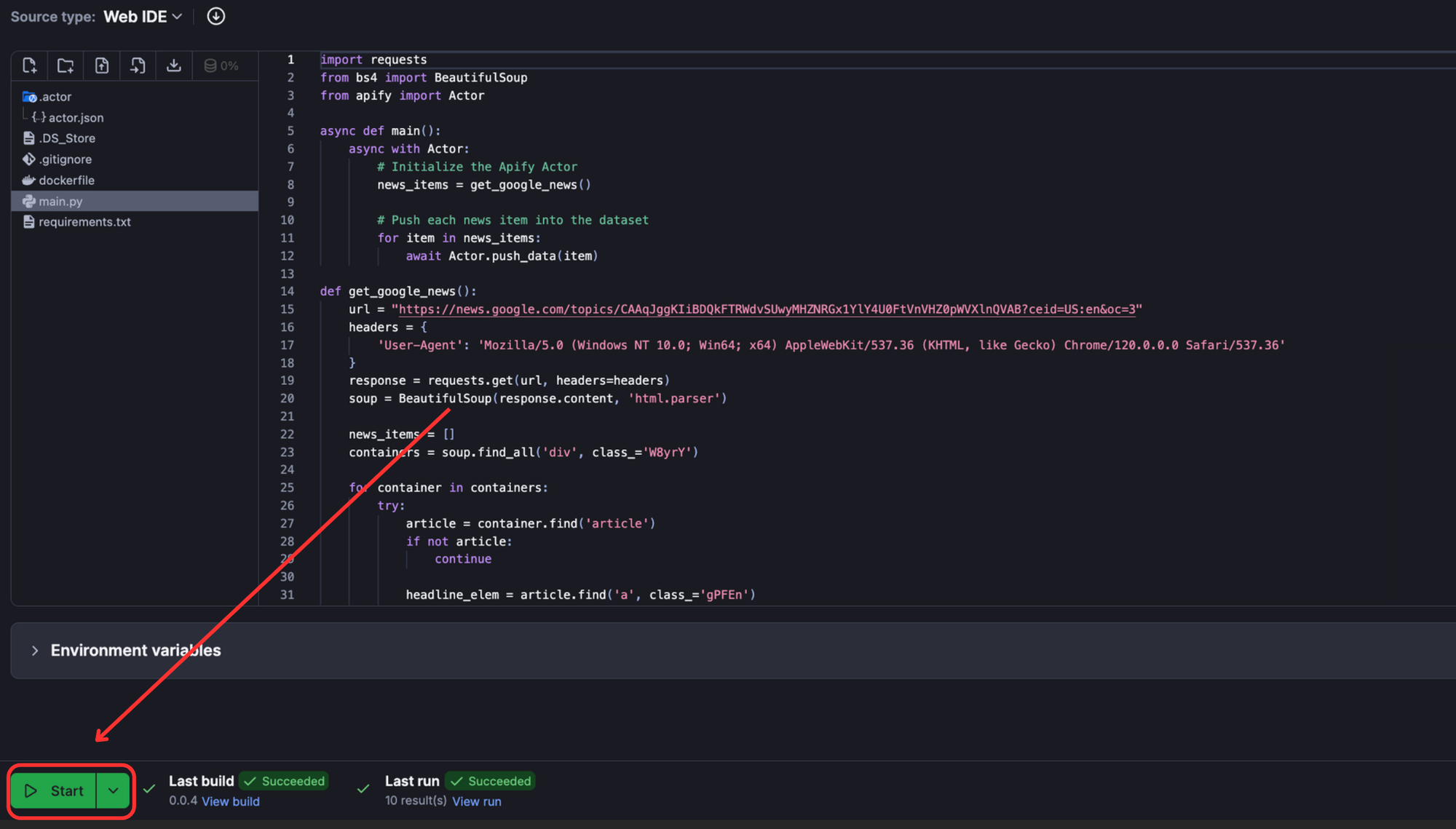Viewport: 1456px width, 829px height.
Task: Click the '10 result(s)' text
Action: pos(416,801)
